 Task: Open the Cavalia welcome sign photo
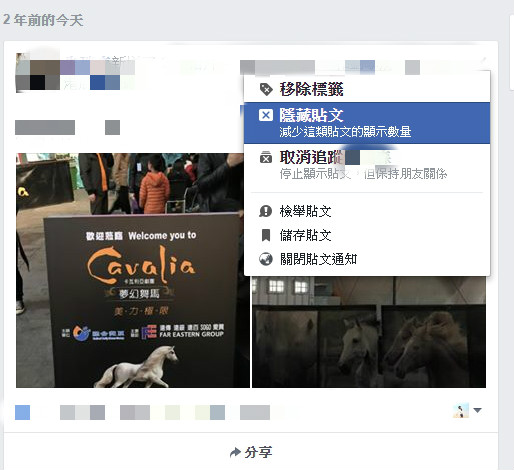[x=133, y=270]
